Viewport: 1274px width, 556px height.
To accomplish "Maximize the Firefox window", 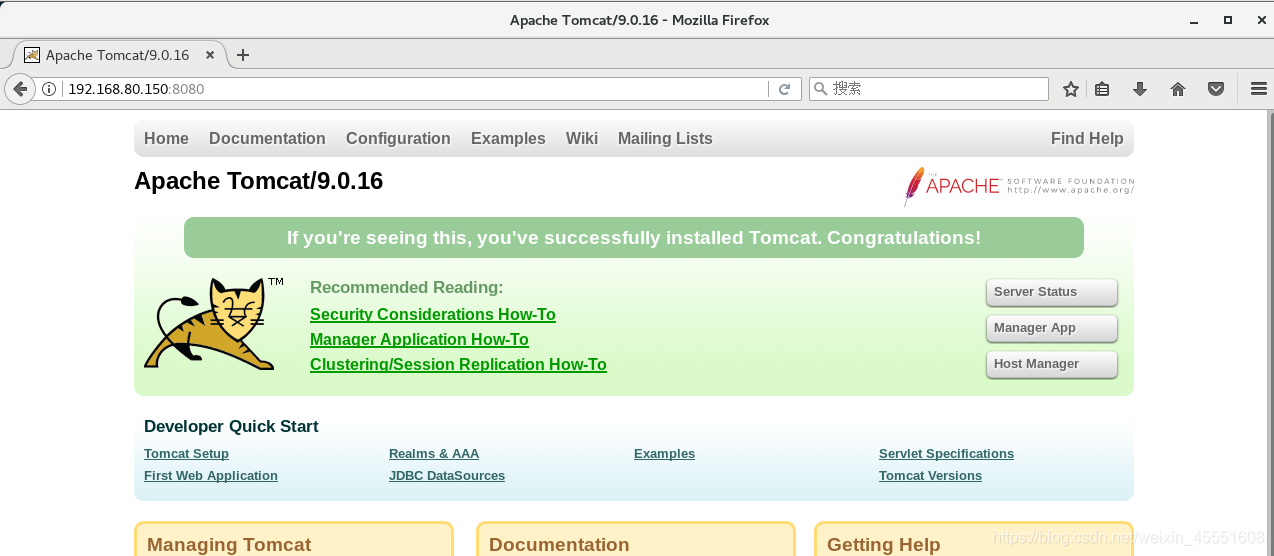I will tap(1227, 20).
